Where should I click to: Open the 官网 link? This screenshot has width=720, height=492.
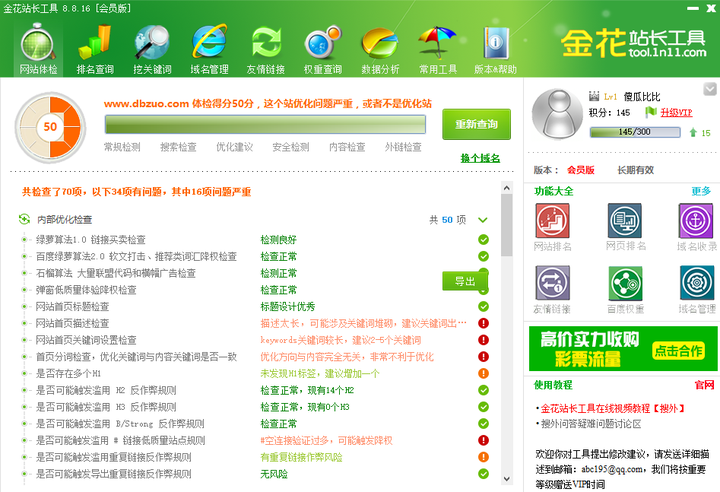coord(705,385)
